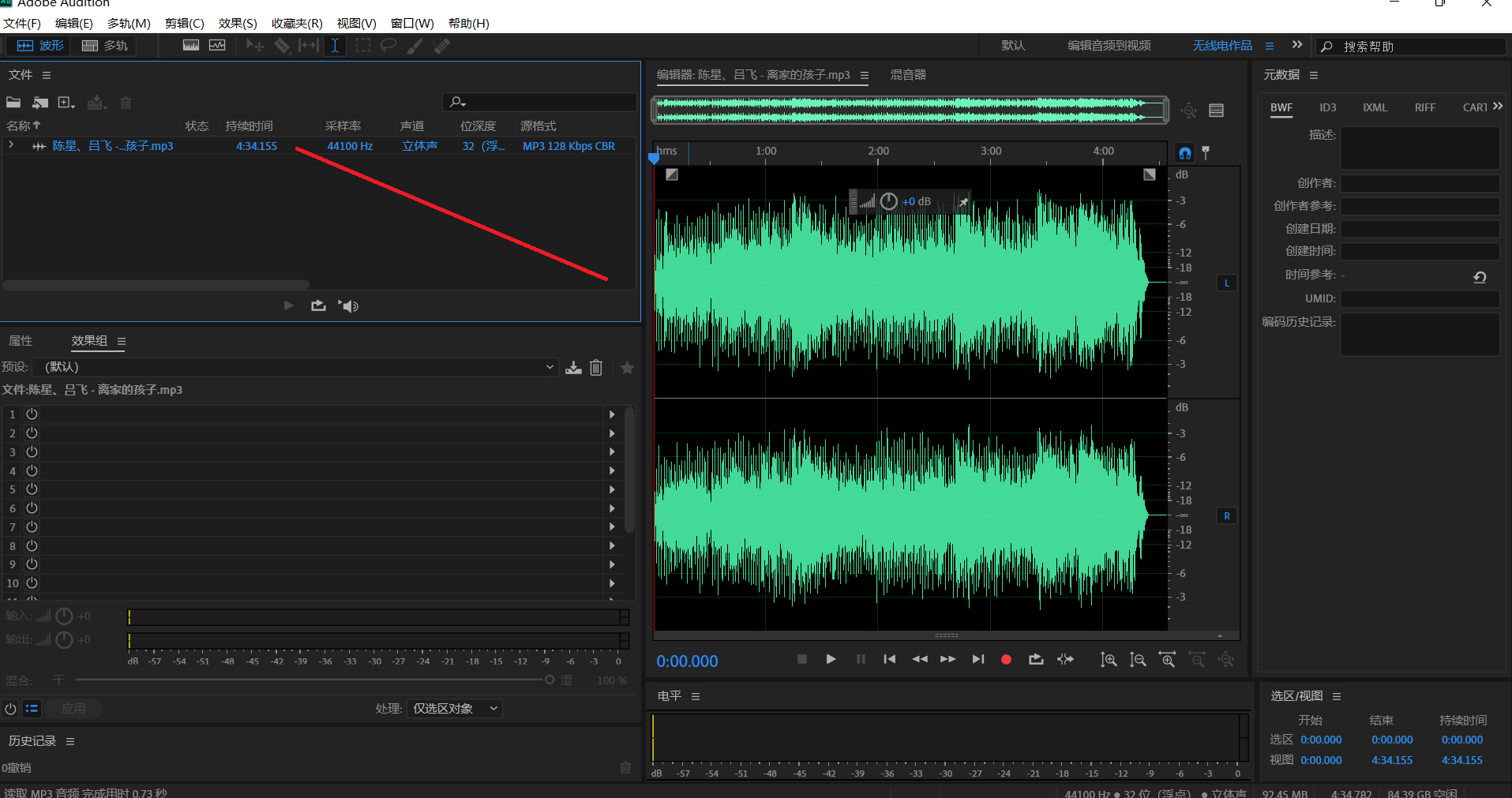The height and width of the screenshot is (798, 1512).
Task: Toggle power for effect slot 3
Action: tap(32, 451)
